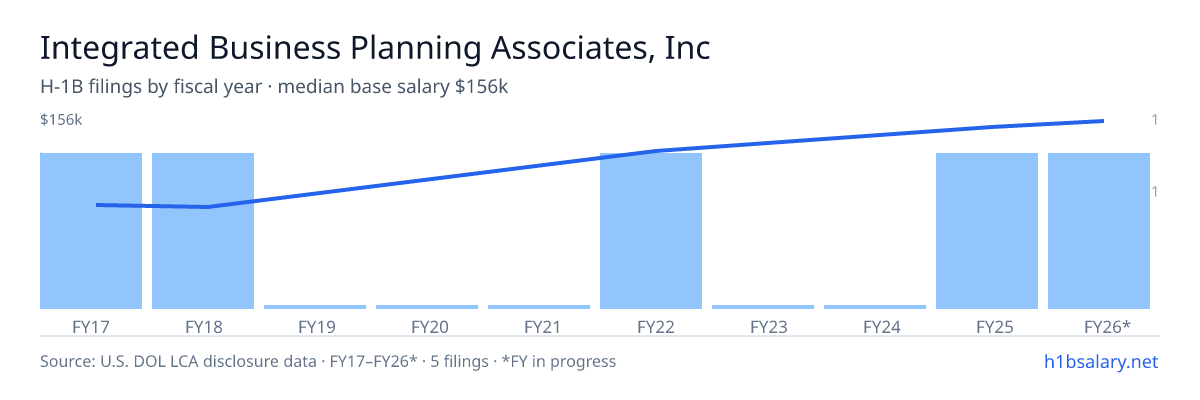Click the FY26* filings bar
The image size is (1200, 400).
pyautogui.click(x=1099, y=231)
